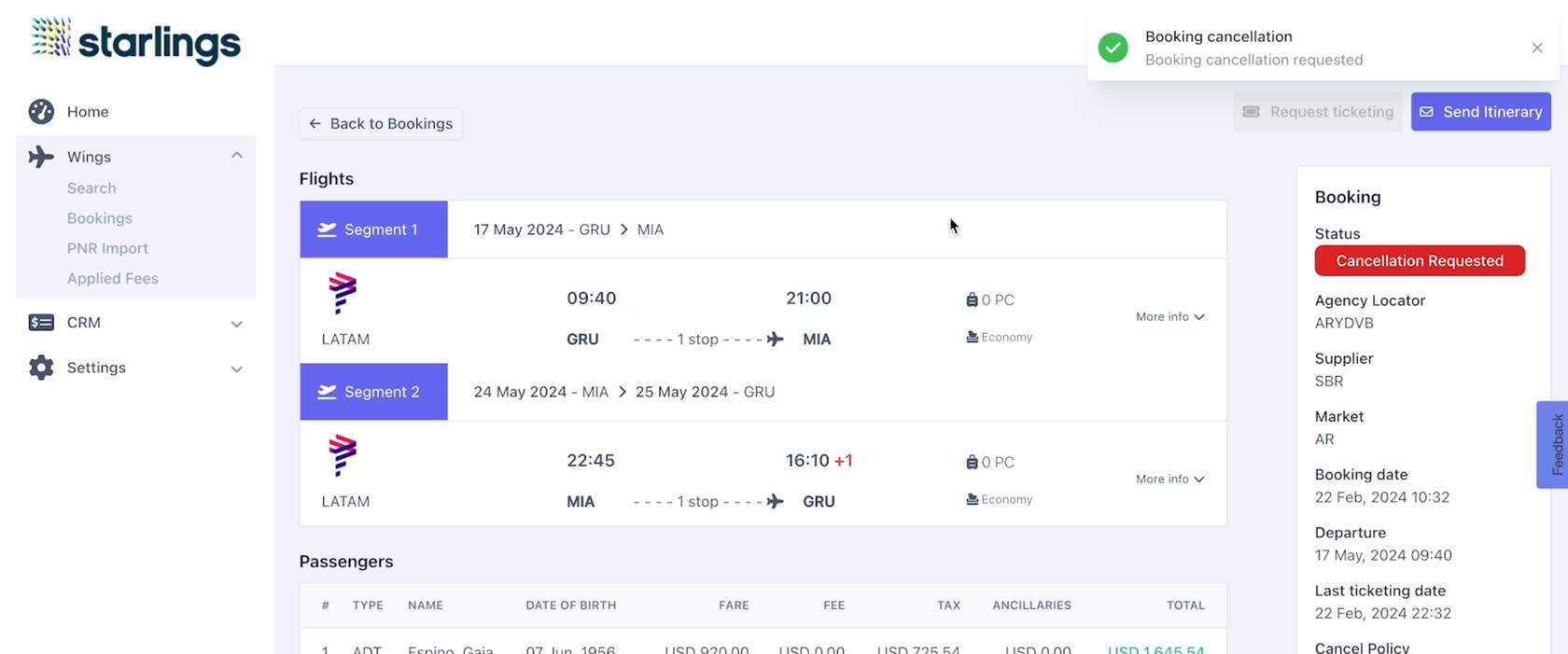Click the LATAM logo in Segment 2
The image size is (1568, 654).
pyautogui.click(x=343, y=455)
